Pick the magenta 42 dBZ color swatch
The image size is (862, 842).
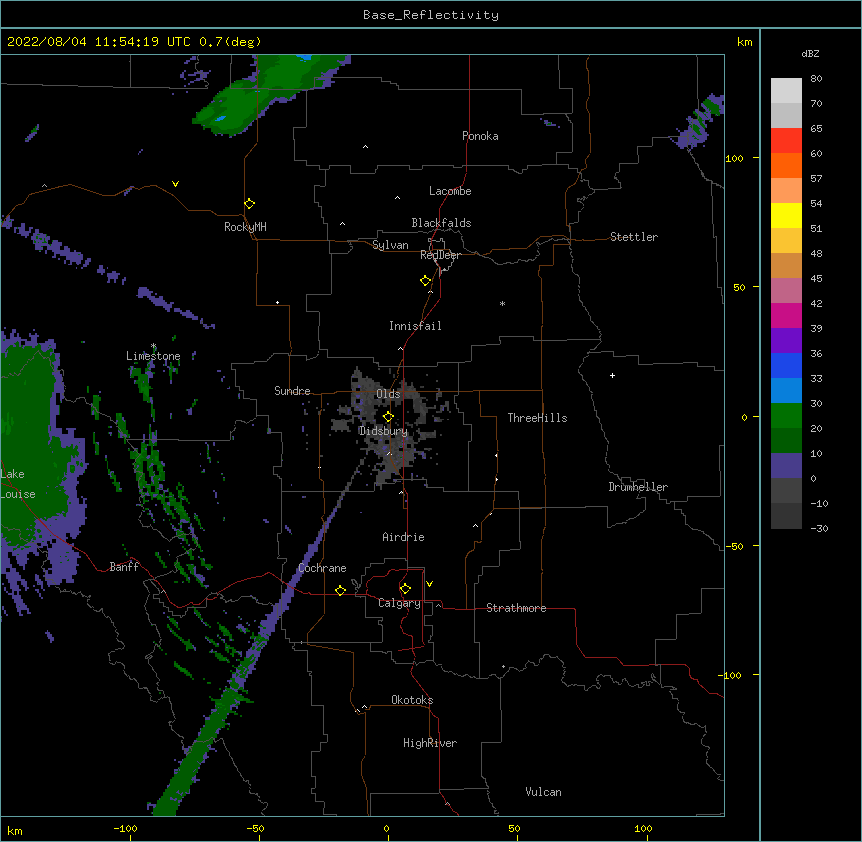click(786, 315)
